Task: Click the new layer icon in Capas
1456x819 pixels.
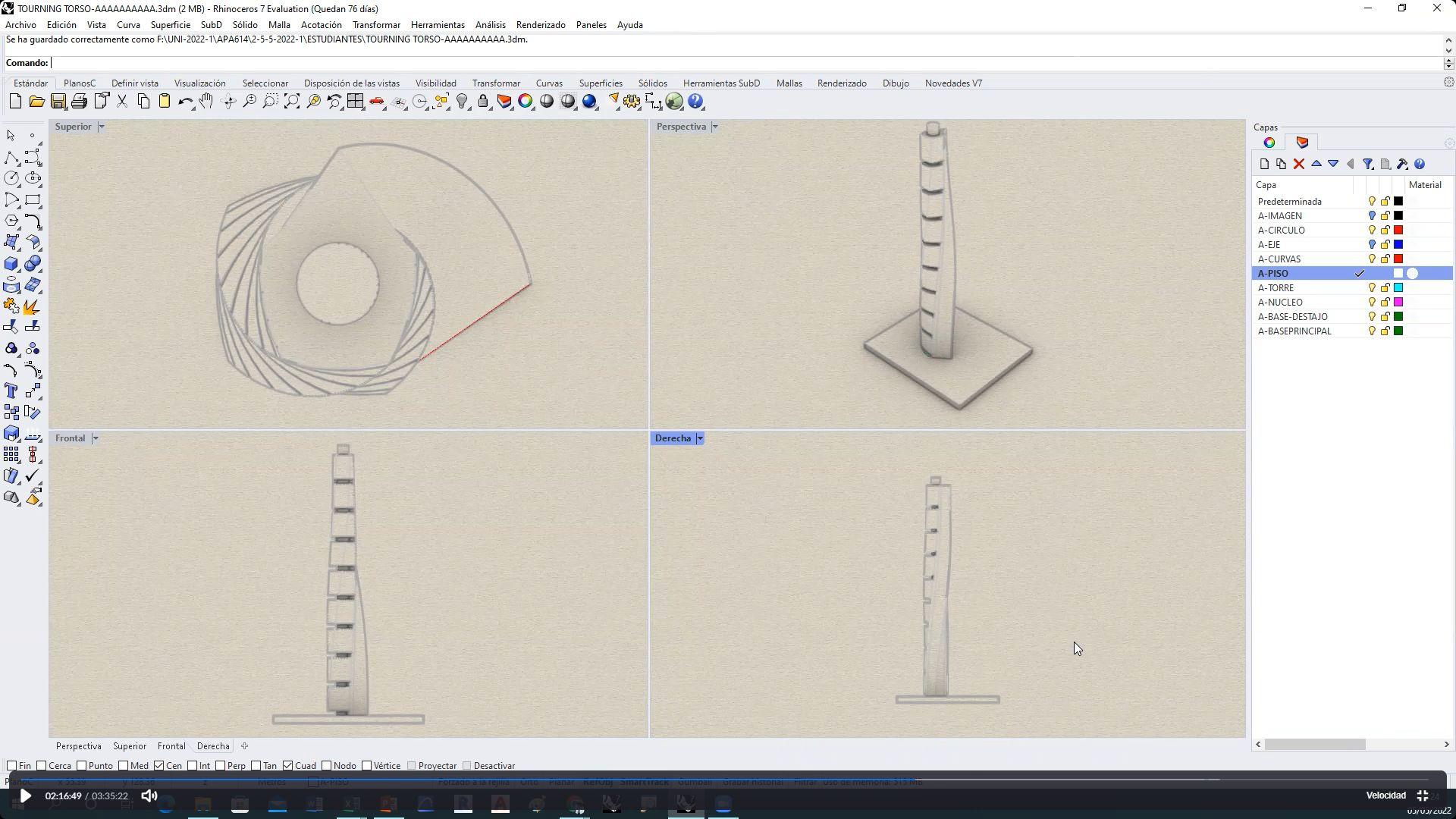Action: point(1264,164)
